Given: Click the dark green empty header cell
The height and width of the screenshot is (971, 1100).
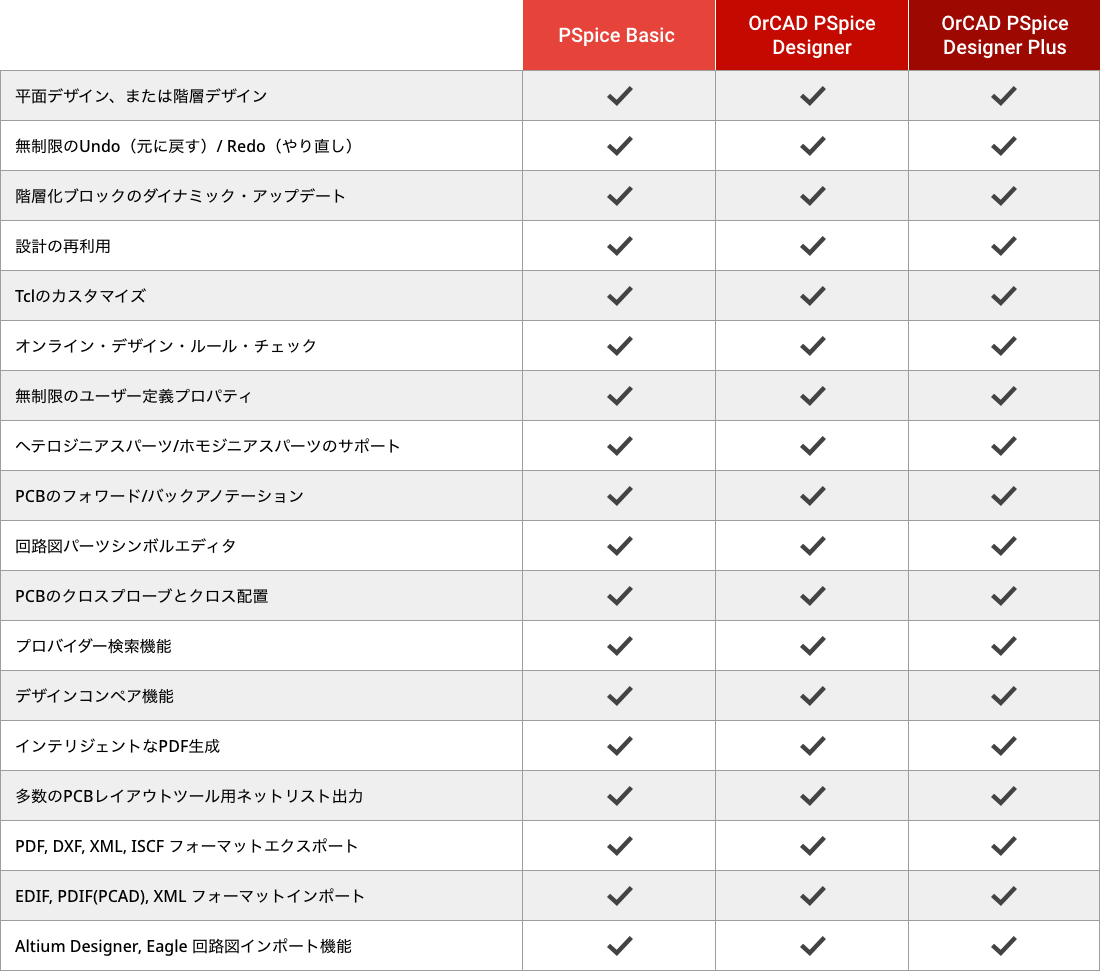Looking at the screenshot, I should tap(261, 35).
